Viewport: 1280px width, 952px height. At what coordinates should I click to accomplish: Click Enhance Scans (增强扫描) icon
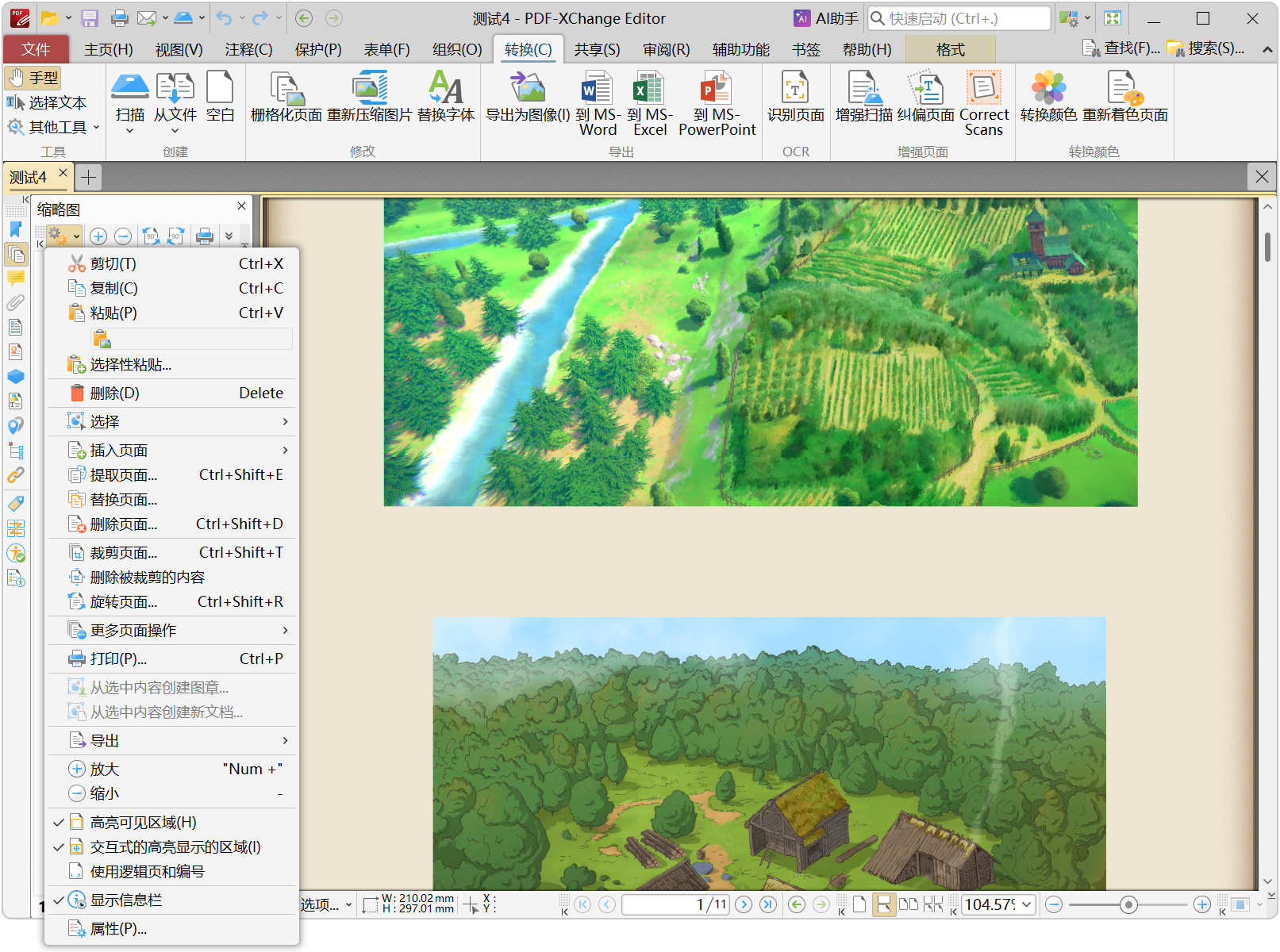coord(864,87)
